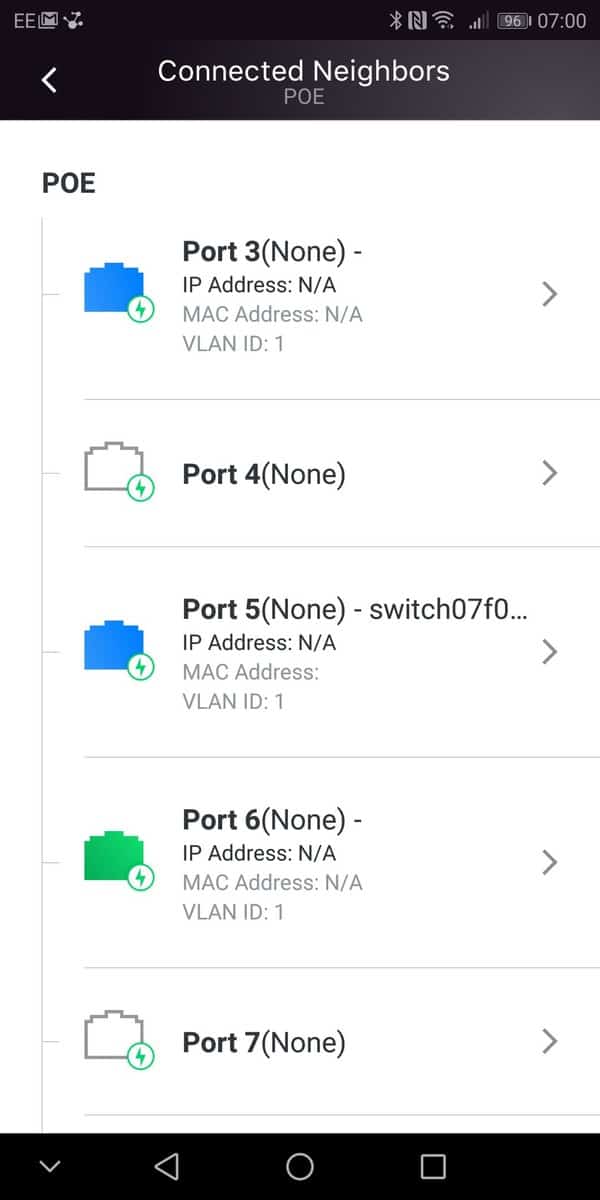Viewport: 600px width, 1200px height.
Task: Expand Port 3 details chevron
Action: tap(548, 294)
